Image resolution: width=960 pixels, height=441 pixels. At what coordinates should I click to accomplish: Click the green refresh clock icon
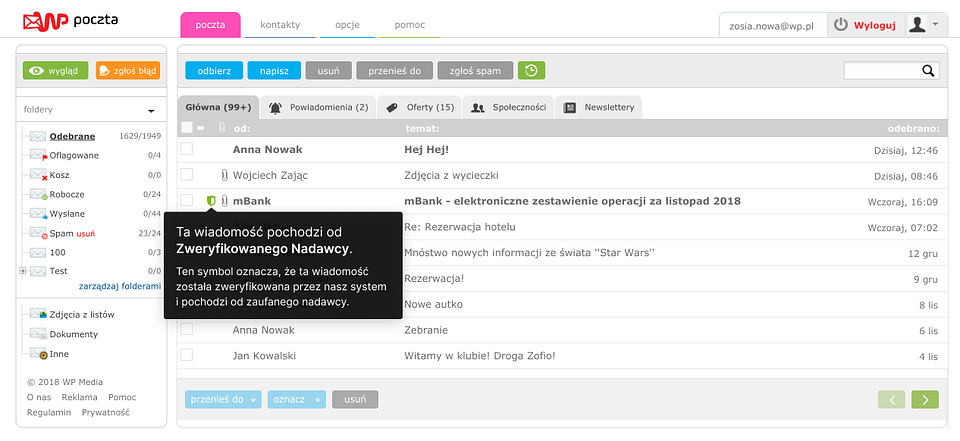click(x=532, y=70)
